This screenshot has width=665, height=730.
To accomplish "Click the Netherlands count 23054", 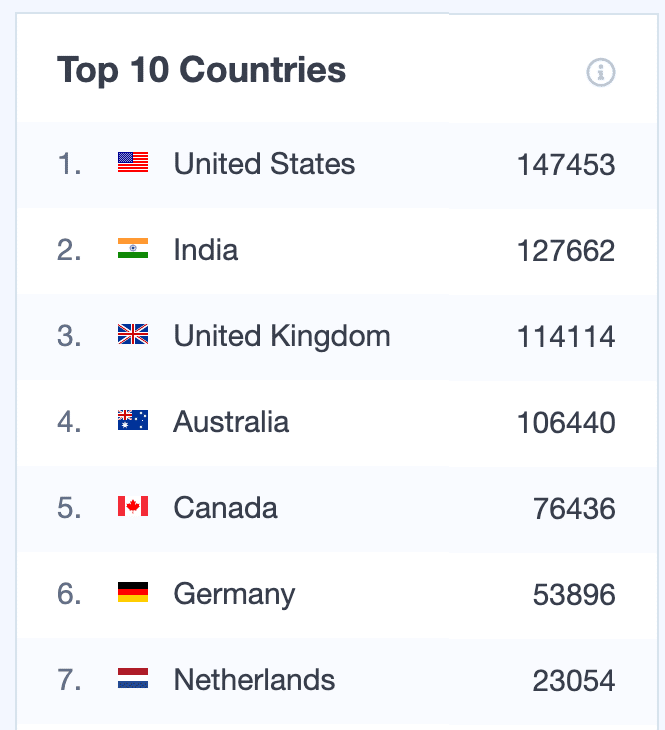I will click(574, 681).
